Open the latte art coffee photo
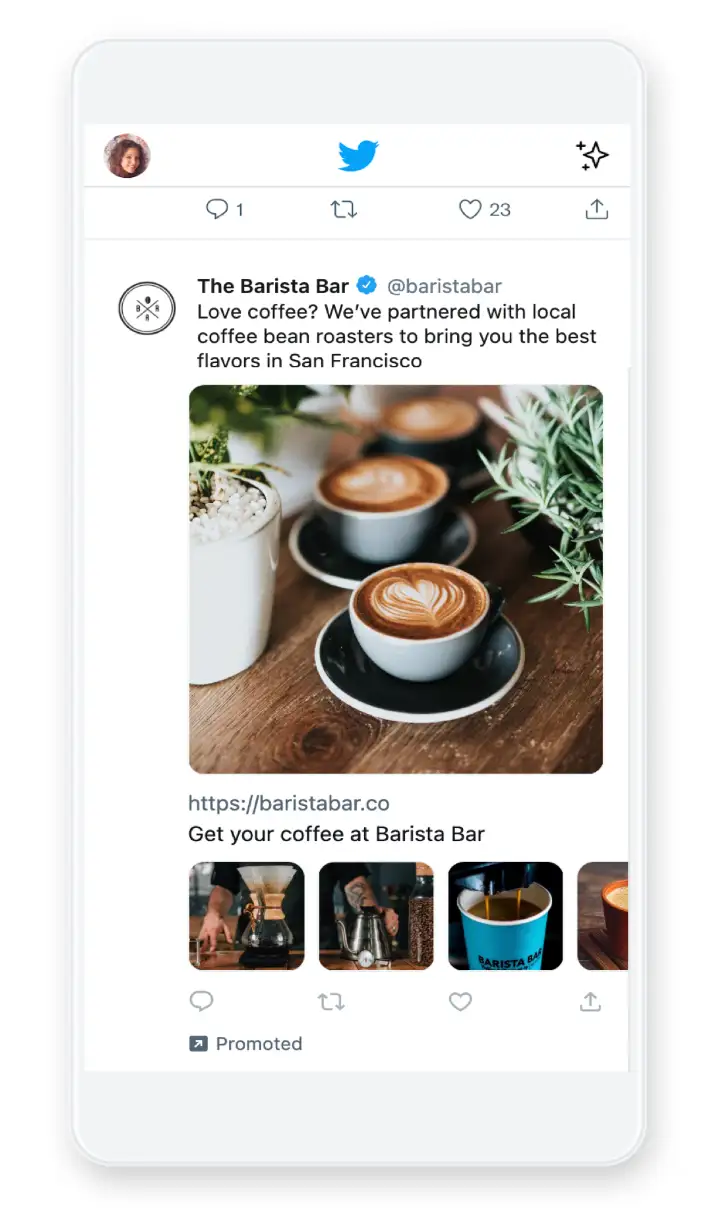728x1218 pixels. click(396, 579)
